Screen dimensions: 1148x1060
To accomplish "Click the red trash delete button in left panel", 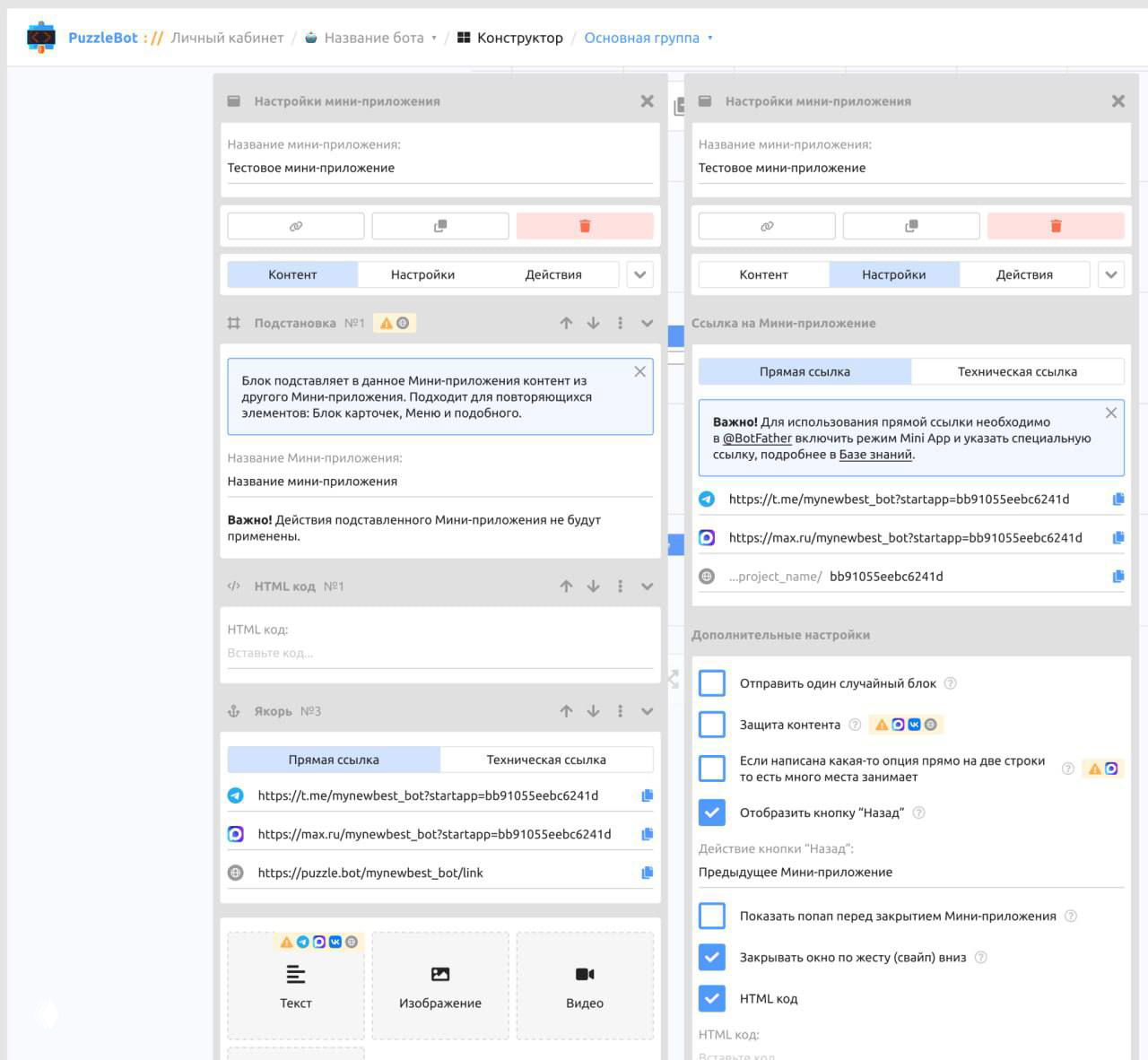I will coord(584,226).
